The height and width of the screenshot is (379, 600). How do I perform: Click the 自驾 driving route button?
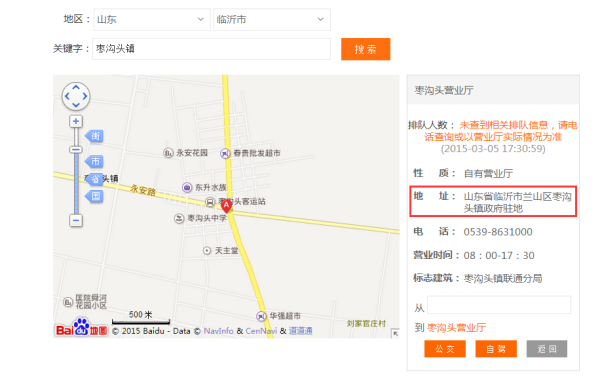pos(496,349)
